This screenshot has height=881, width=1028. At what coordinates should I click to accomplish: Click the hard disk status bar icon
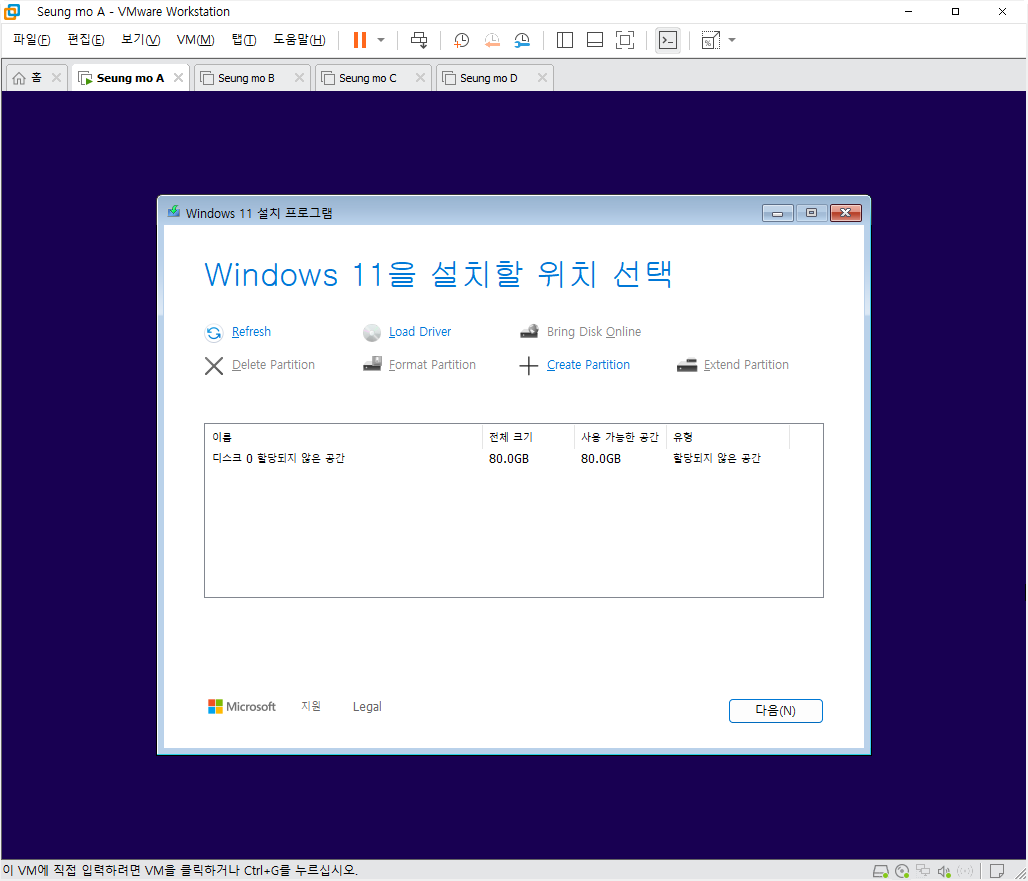(880, 871)
